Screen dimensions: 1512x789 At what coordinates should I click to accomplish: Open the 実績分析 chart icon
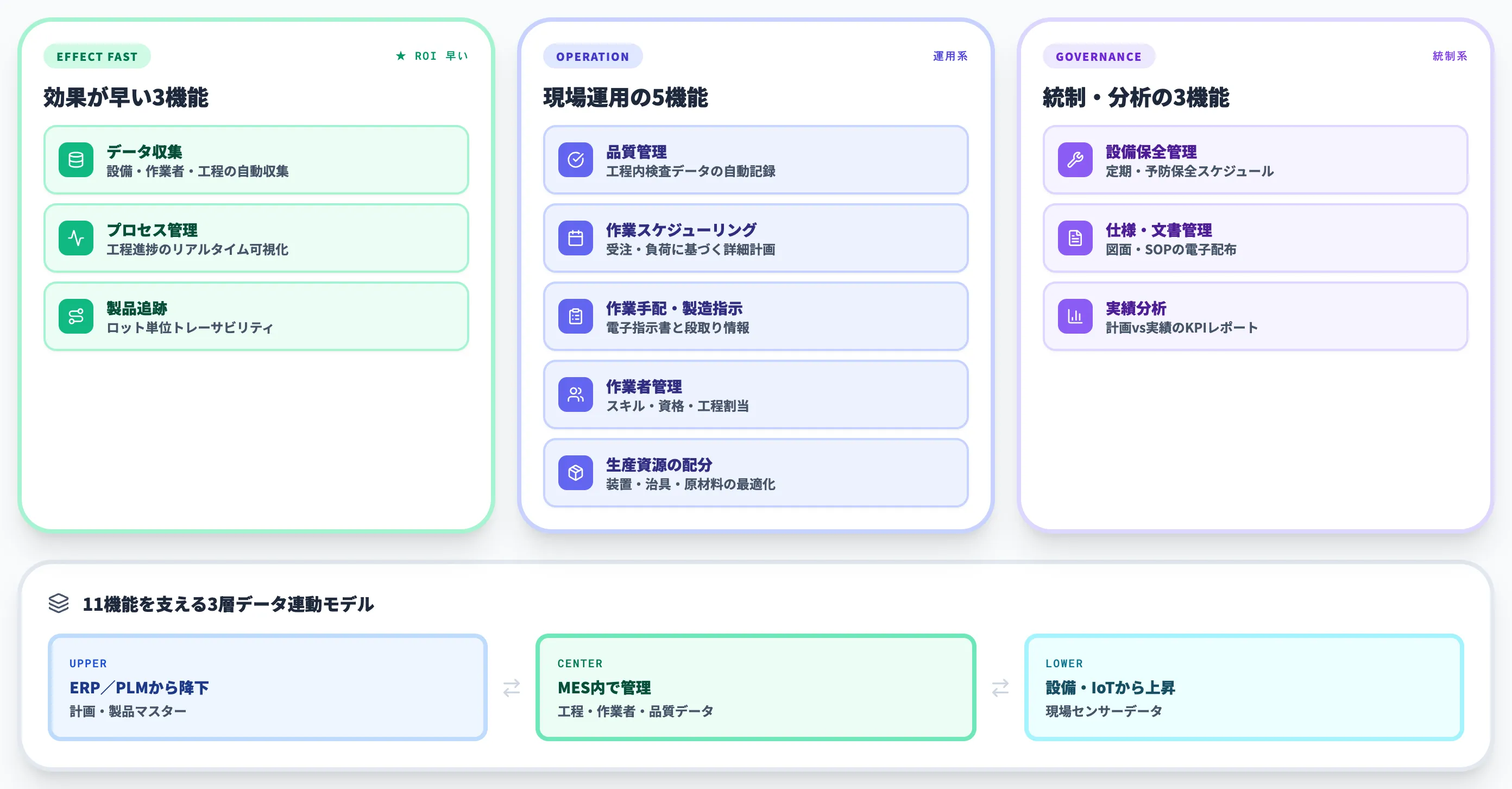1075,316
